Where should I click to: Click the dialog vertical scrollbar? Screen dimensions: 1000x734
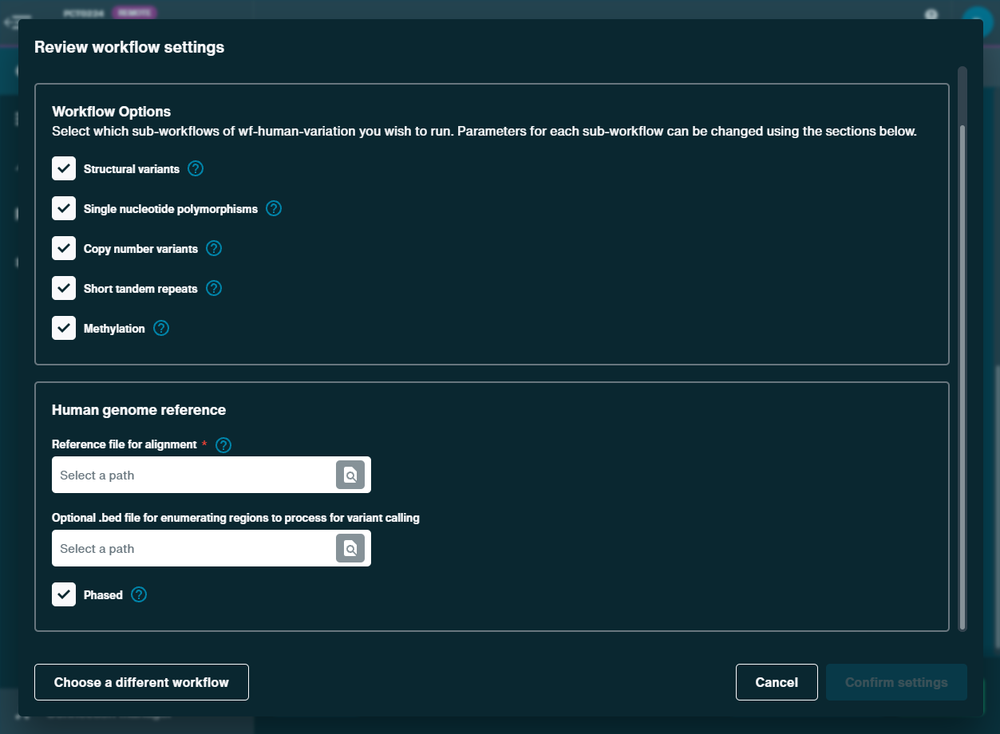point(962,376)
